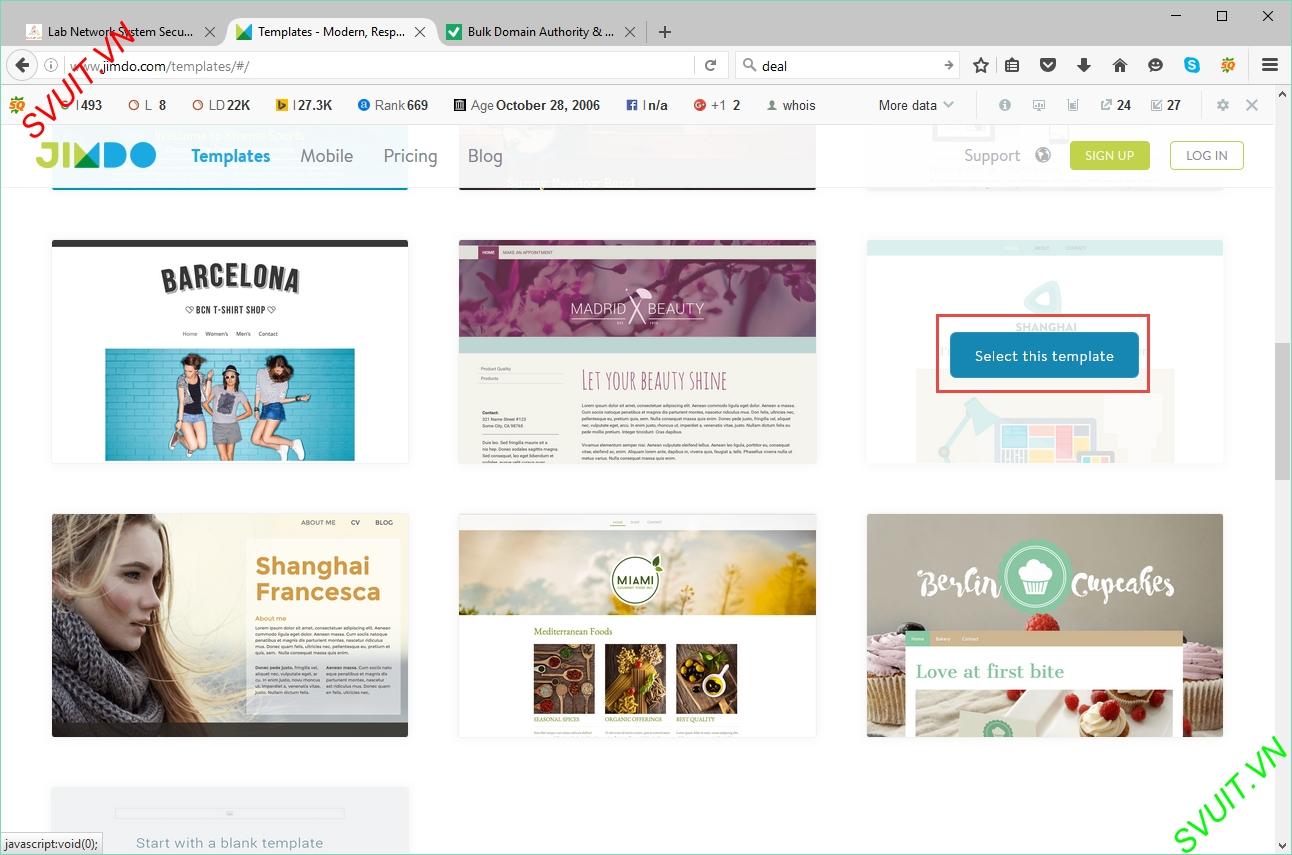
Task: Open the Downloads arrow icon
Action: tap(1084, 65)
